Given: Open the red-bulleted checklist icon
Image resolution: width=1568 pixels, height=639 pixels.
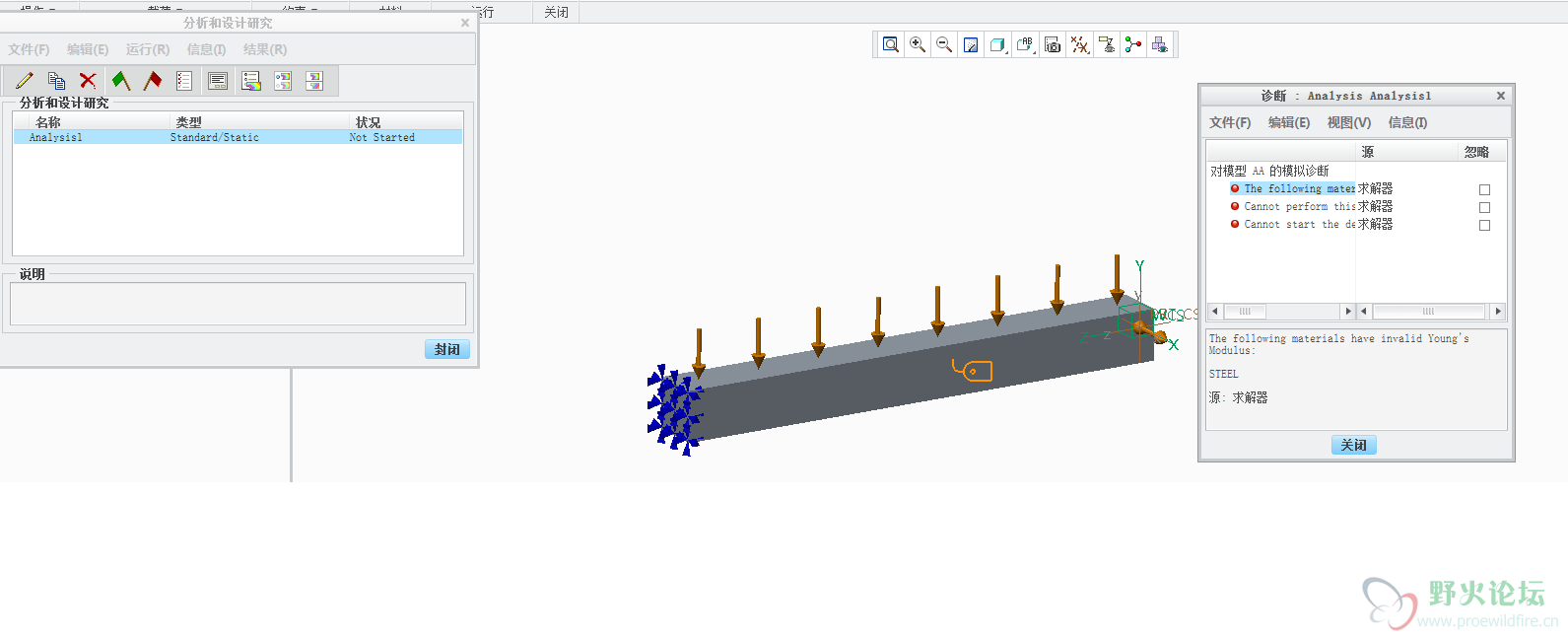Looking at the screenshot, I should click(184, 81).
